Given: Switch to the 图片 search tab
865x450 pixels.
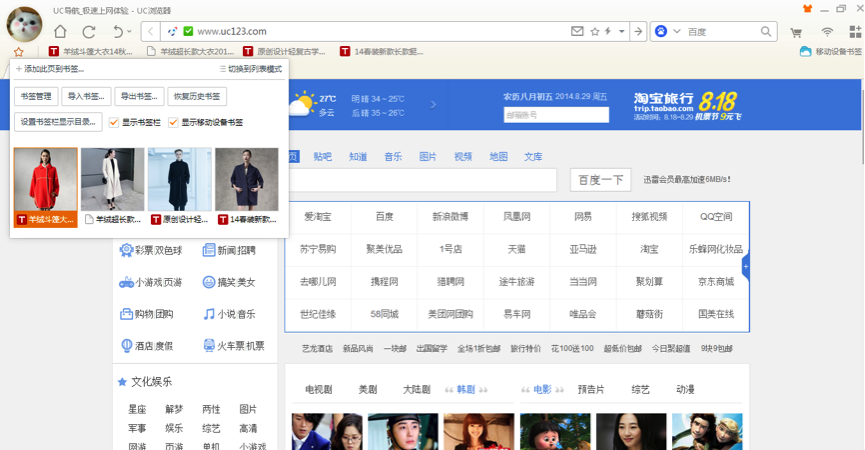Looking at the screenshot, I should coord(428,157).
